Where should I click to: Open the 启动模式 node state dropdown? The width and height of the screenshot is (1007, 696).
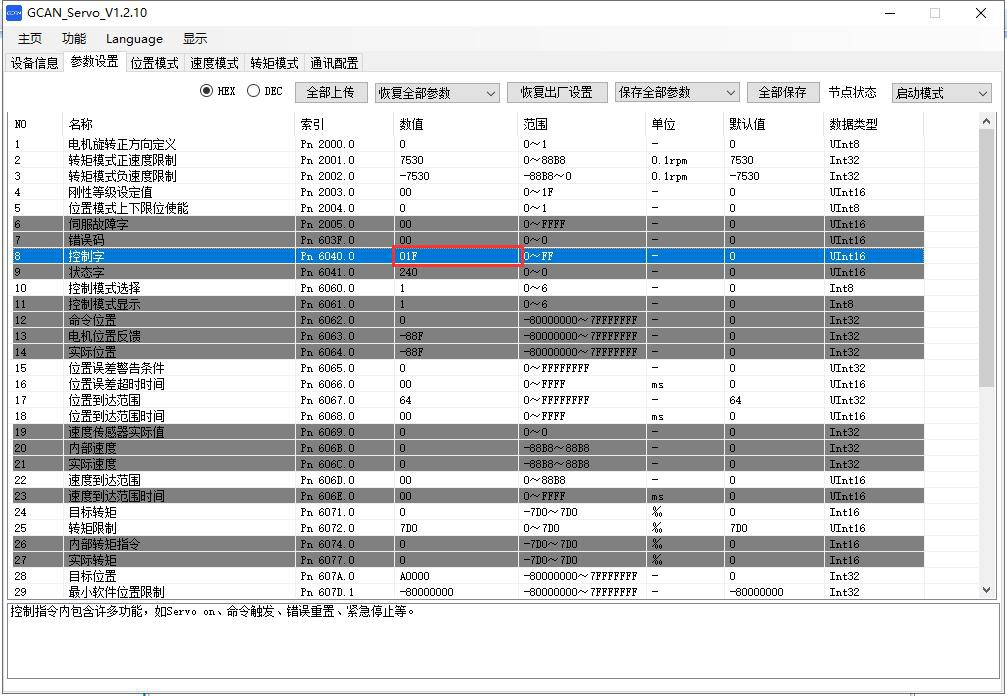[x=940, y=93]
